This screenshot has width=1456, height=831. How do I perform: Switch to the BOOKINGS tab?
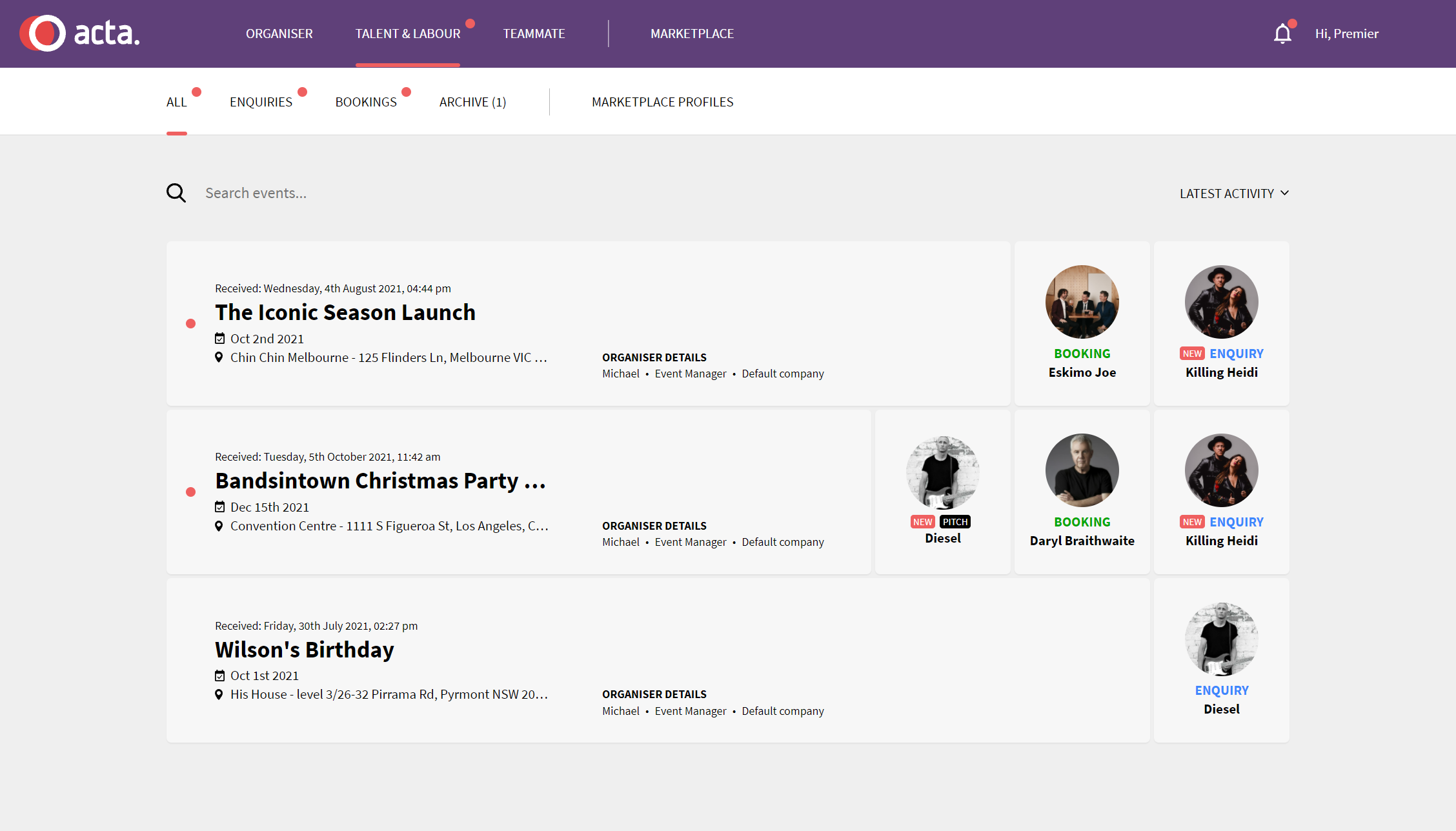pos(366,102)
